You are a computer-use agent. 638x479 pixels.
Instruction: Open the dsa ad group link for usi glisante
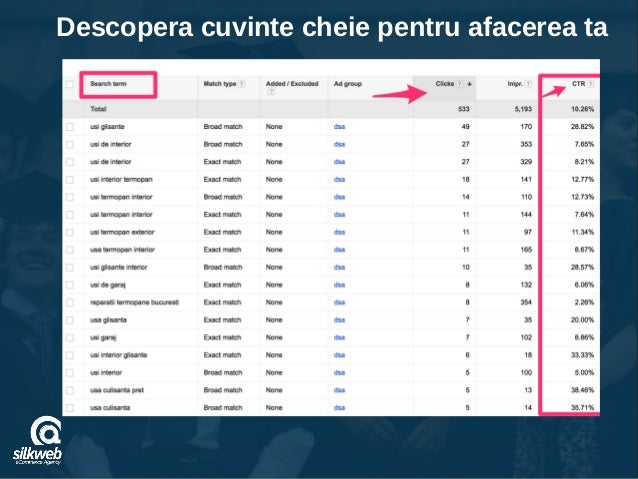[x=339, y=127]
